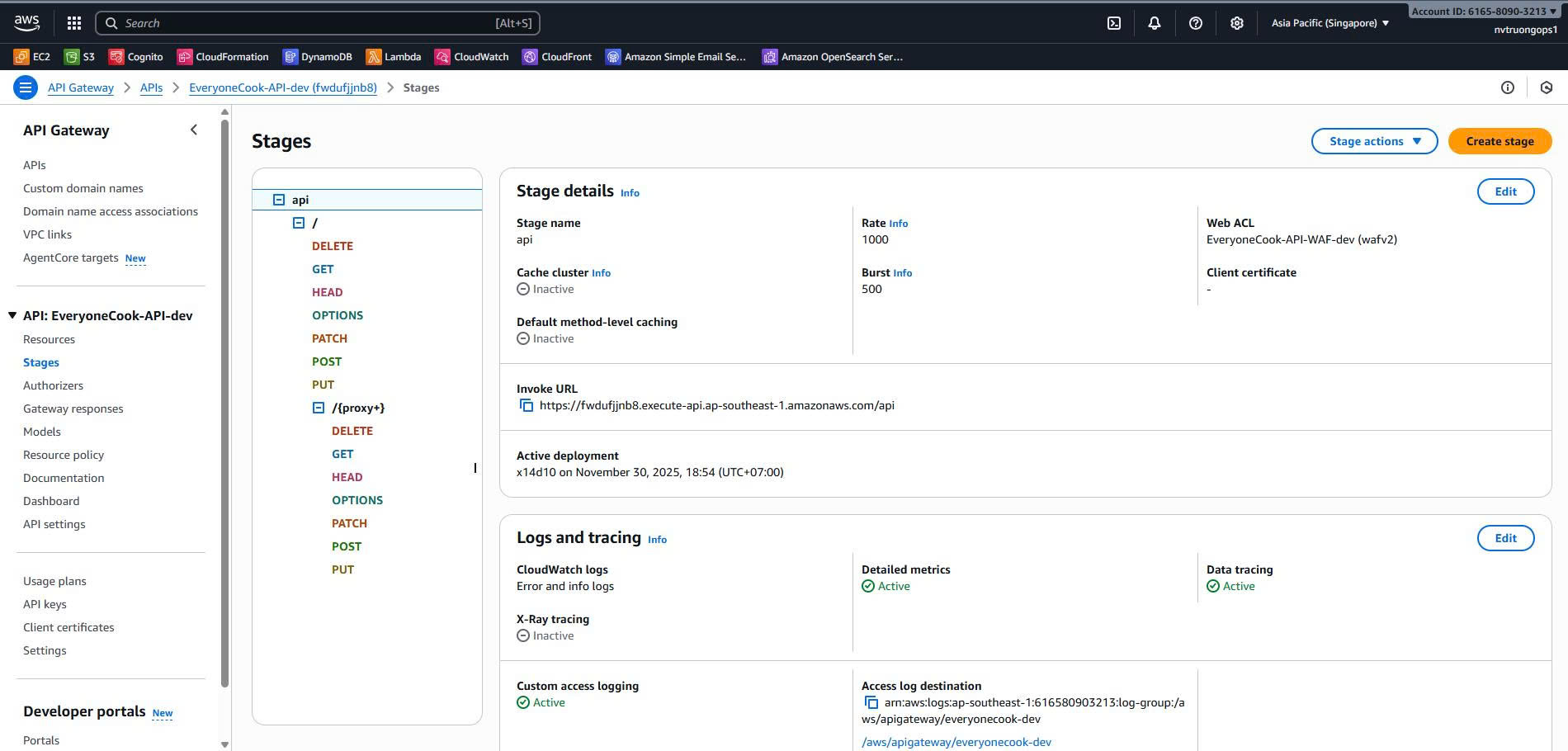Open the help question mark icon
The image size is (1568, 751).
1196,23
